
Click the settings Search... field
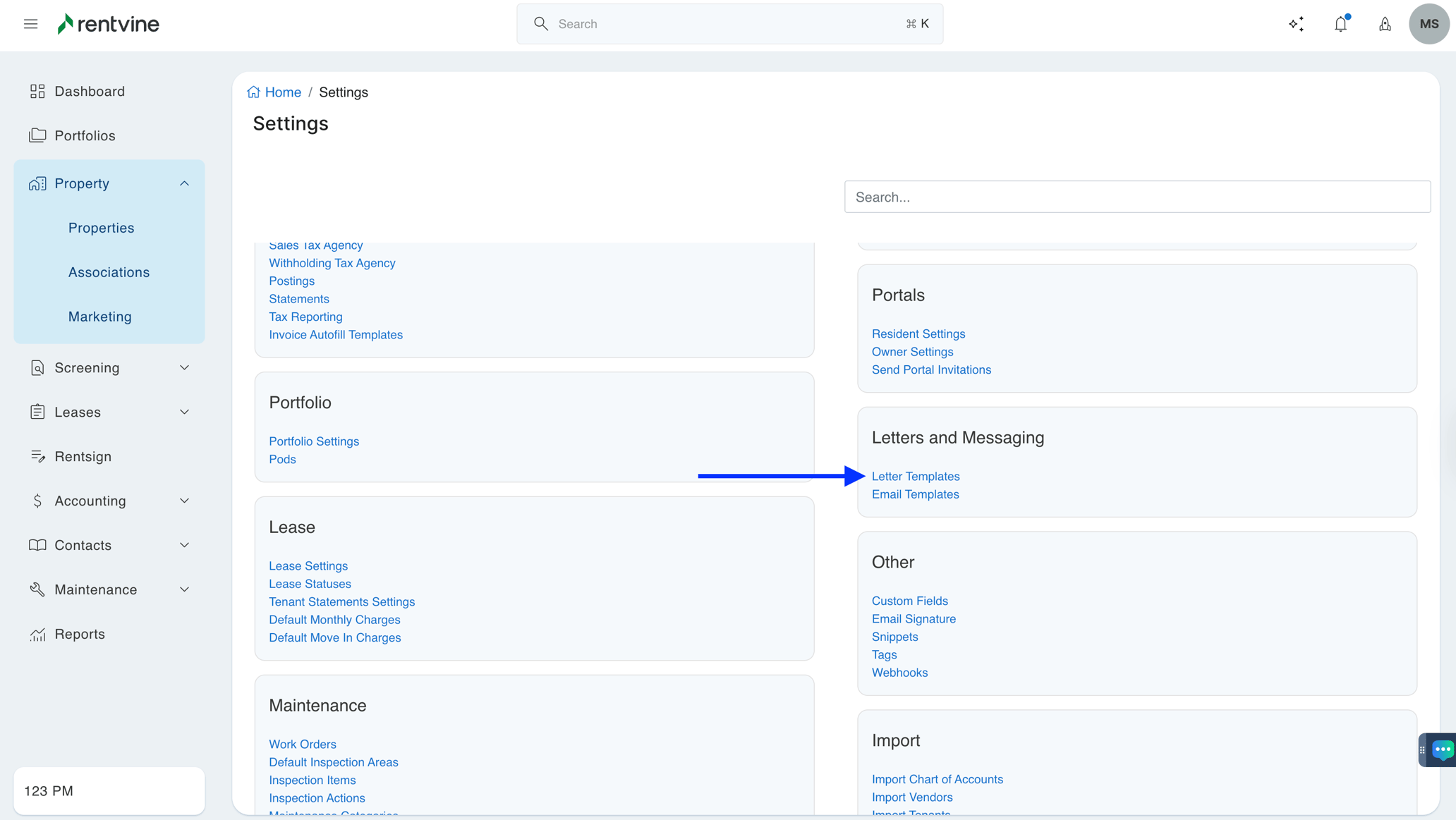click(1136, 197)
